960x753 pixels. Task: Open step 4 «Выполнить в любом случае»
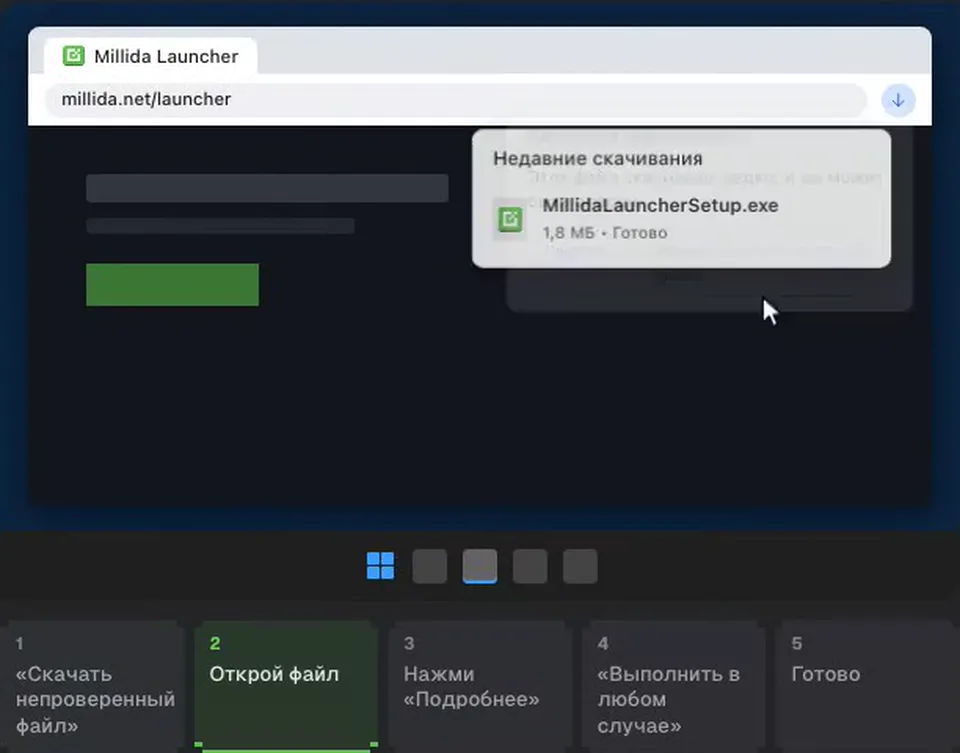[x=673, y=687]
